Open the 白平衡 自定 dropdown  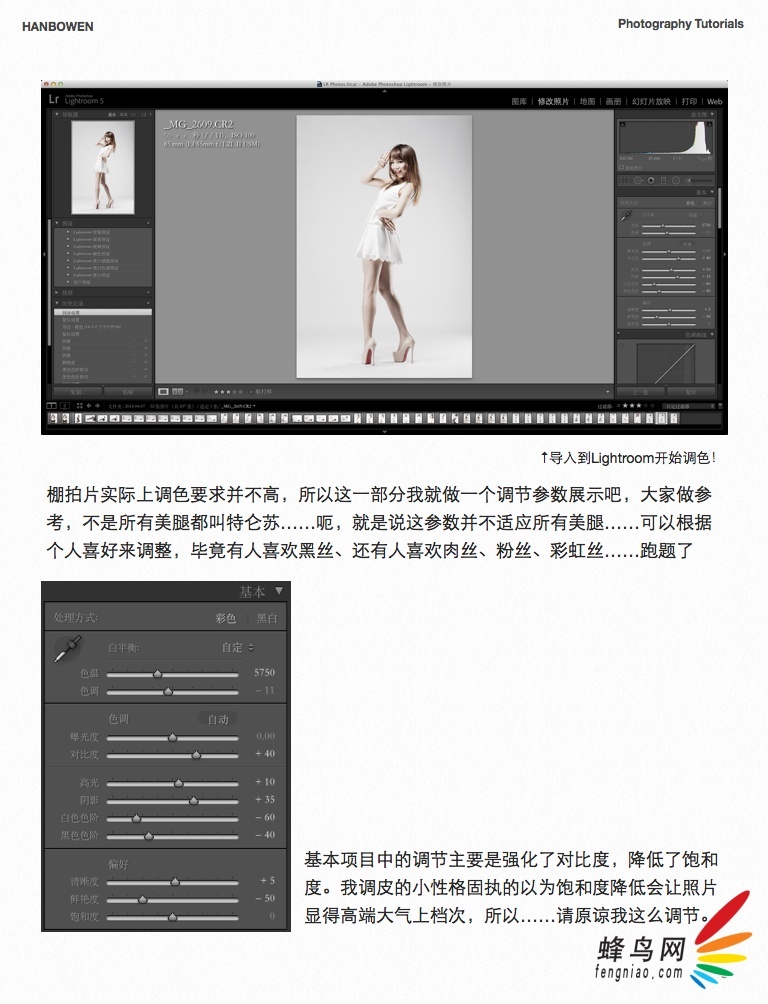tap(236, 648)
